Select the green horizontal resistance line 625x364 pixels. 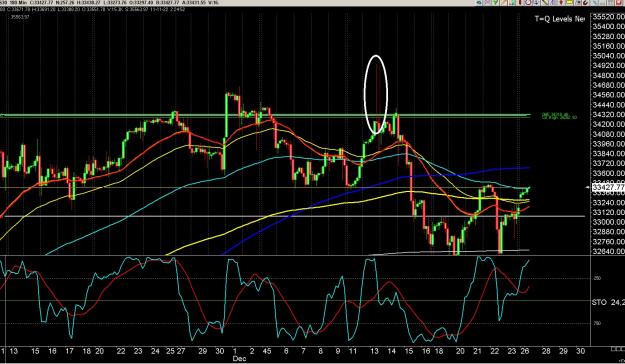click(265, 116)
